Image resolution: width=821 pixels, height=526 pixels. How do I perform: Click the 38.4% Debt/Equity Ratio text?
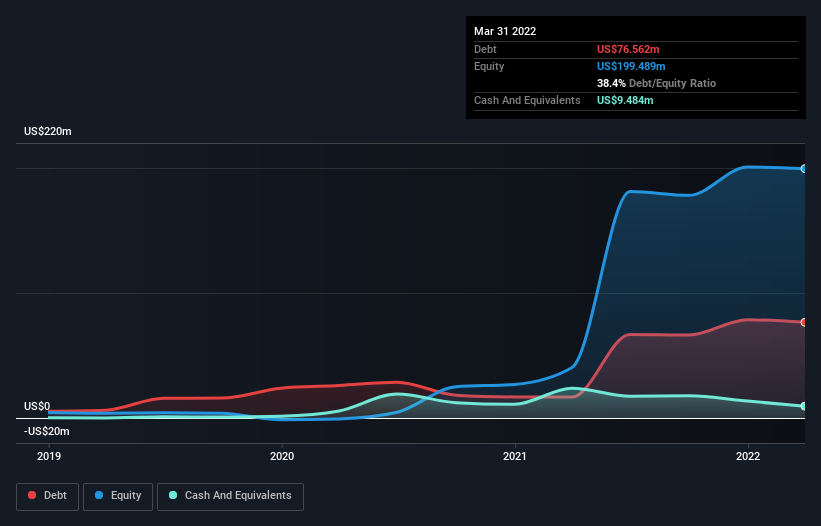click(657, 83)
